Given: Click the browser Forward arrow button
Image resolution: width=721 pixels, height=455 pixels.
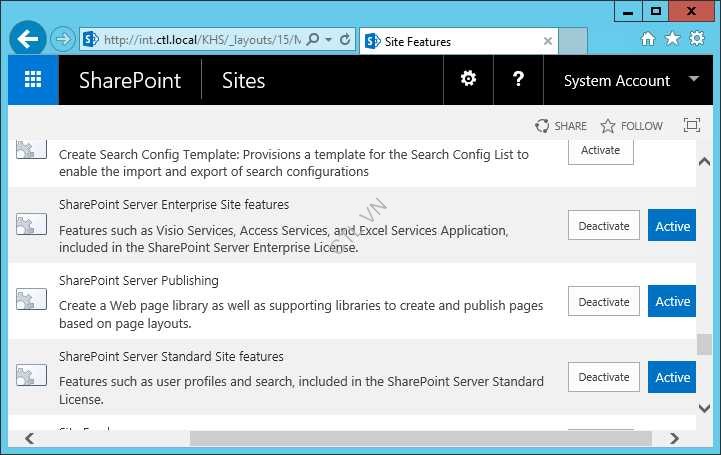Looking at the screenshot, I should coord(62,40).
